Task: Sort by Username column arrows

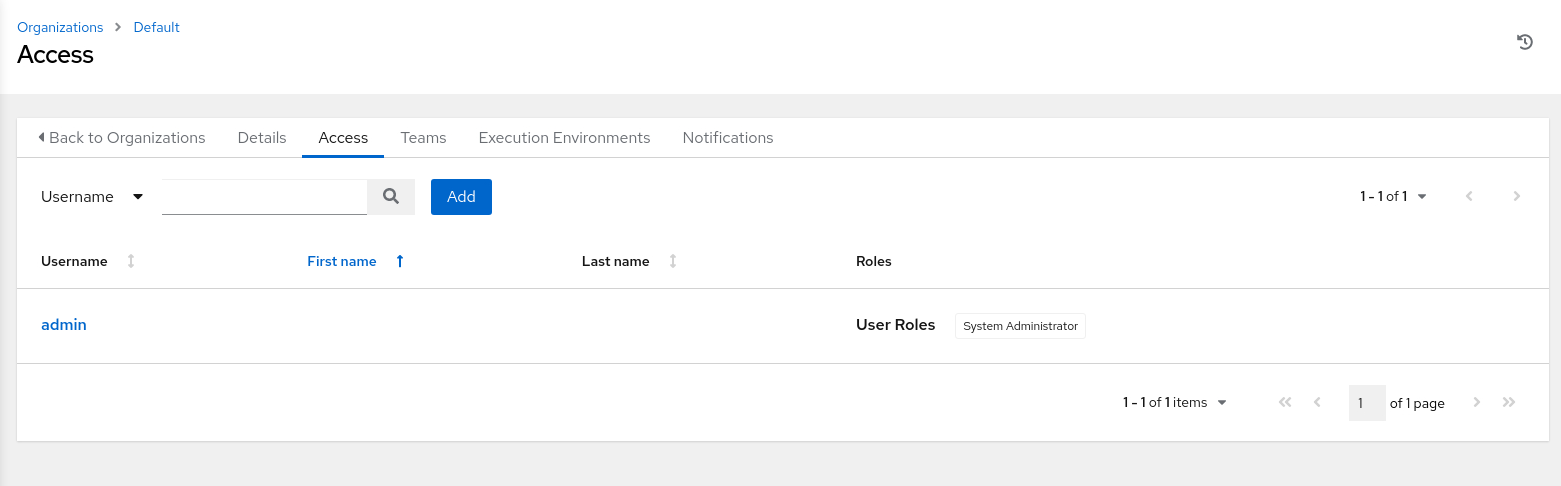Action: (x=131, y=261)
